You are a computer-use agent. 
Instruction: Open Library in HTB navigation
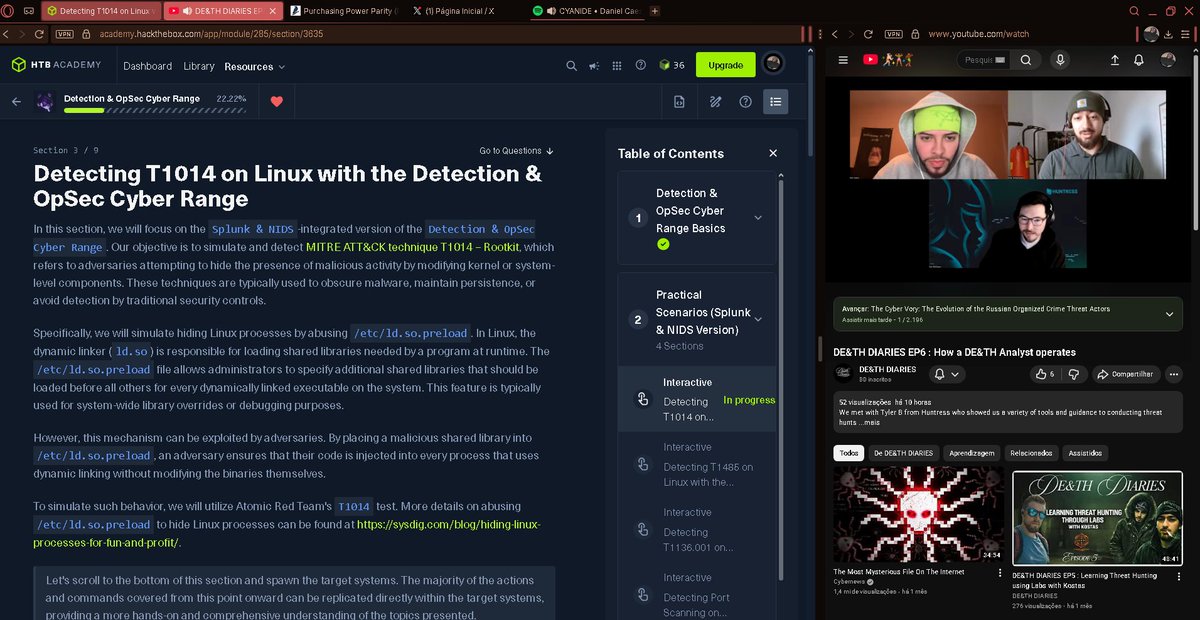[199, 66]
